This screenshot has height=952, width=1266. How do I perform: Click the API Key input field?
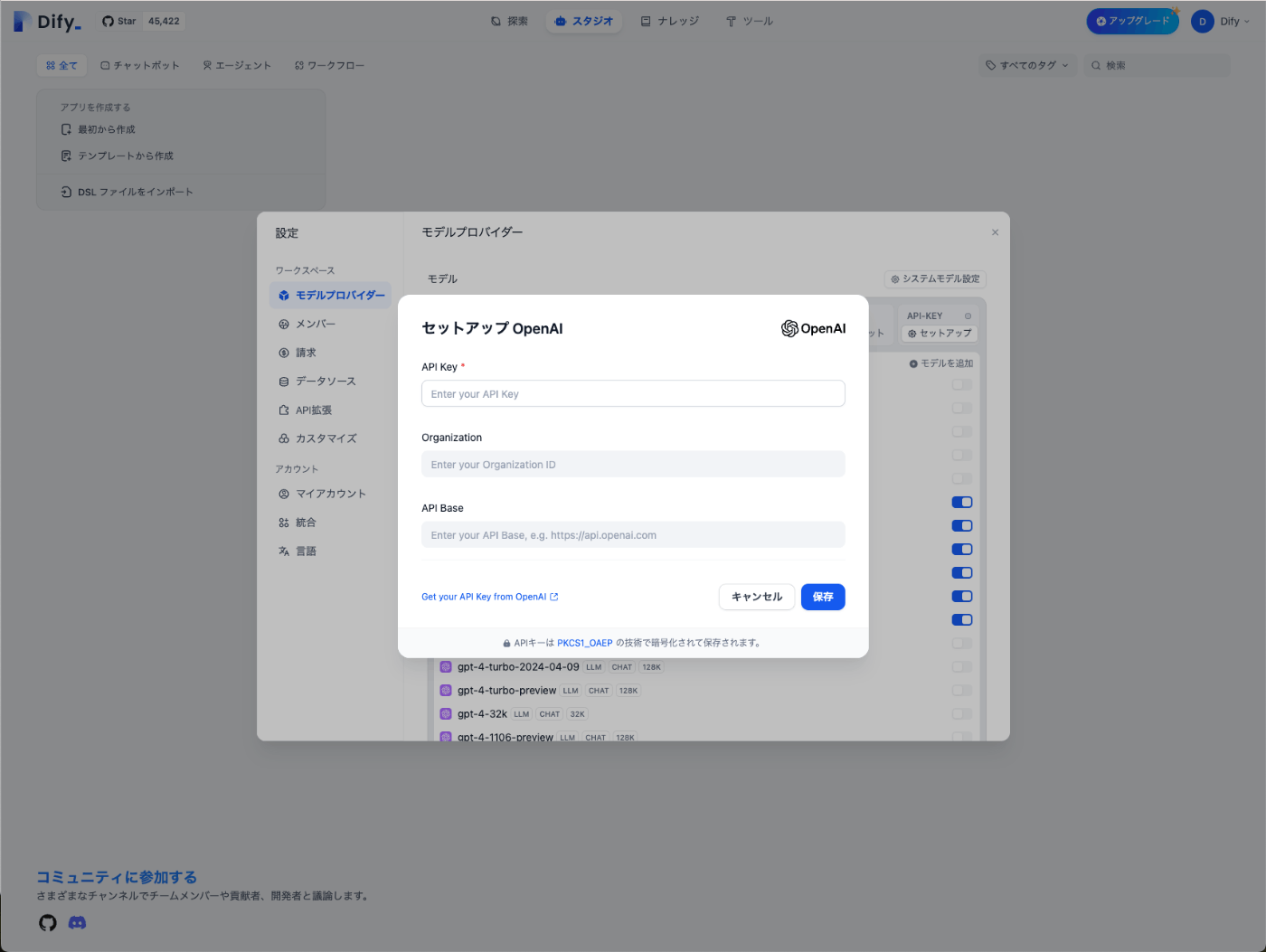633,393
